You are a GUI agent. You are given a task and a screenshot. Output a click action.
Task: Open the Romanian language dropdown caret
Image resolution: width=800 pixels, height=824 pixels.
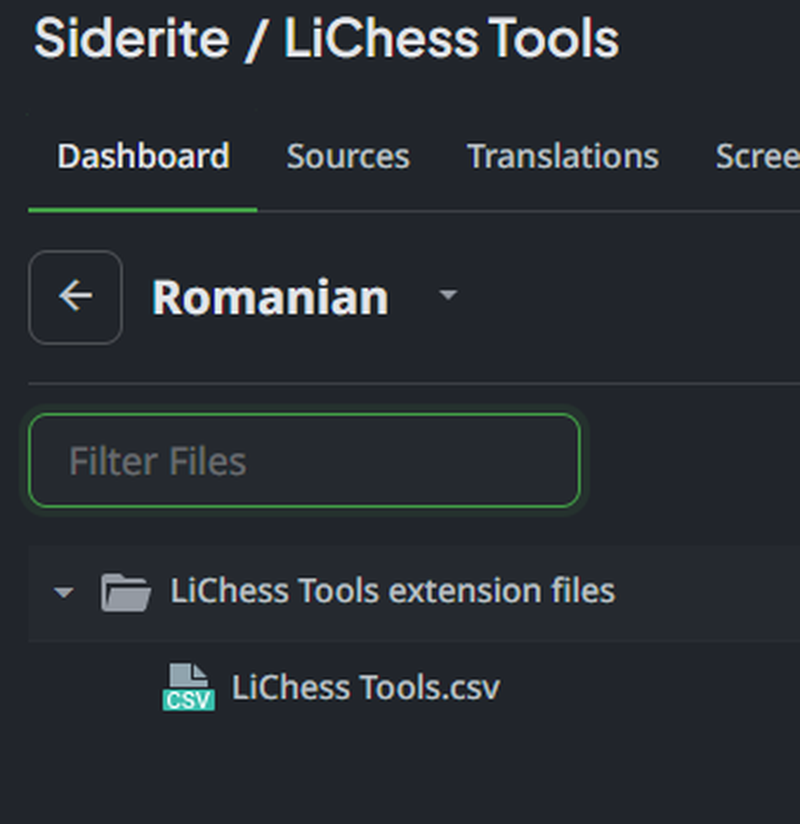448,296
